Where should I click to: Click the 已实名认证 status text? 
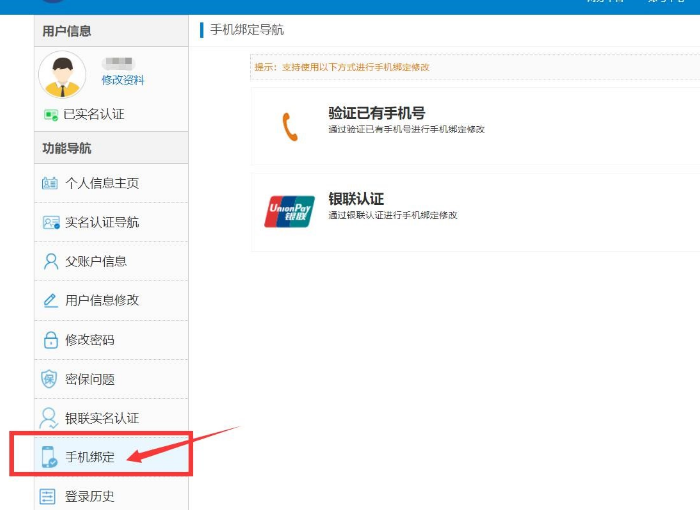[x=94, y=114]
